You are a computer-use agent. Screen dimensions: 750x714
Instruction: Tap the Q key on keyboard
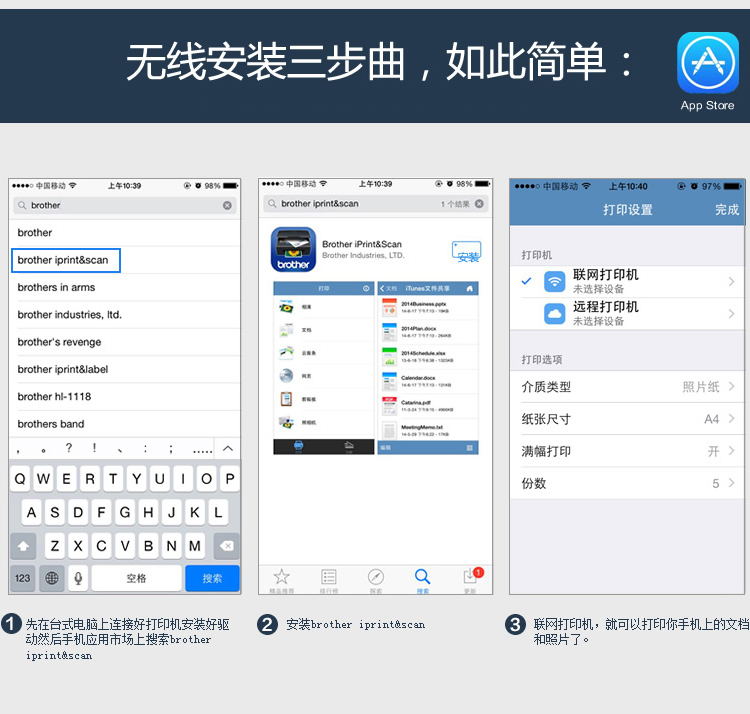[20, 479]
